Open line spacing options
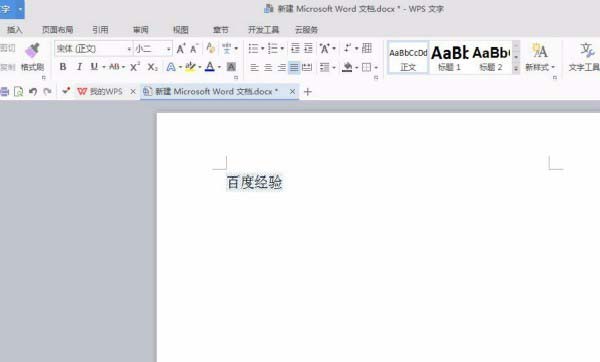 325,68
